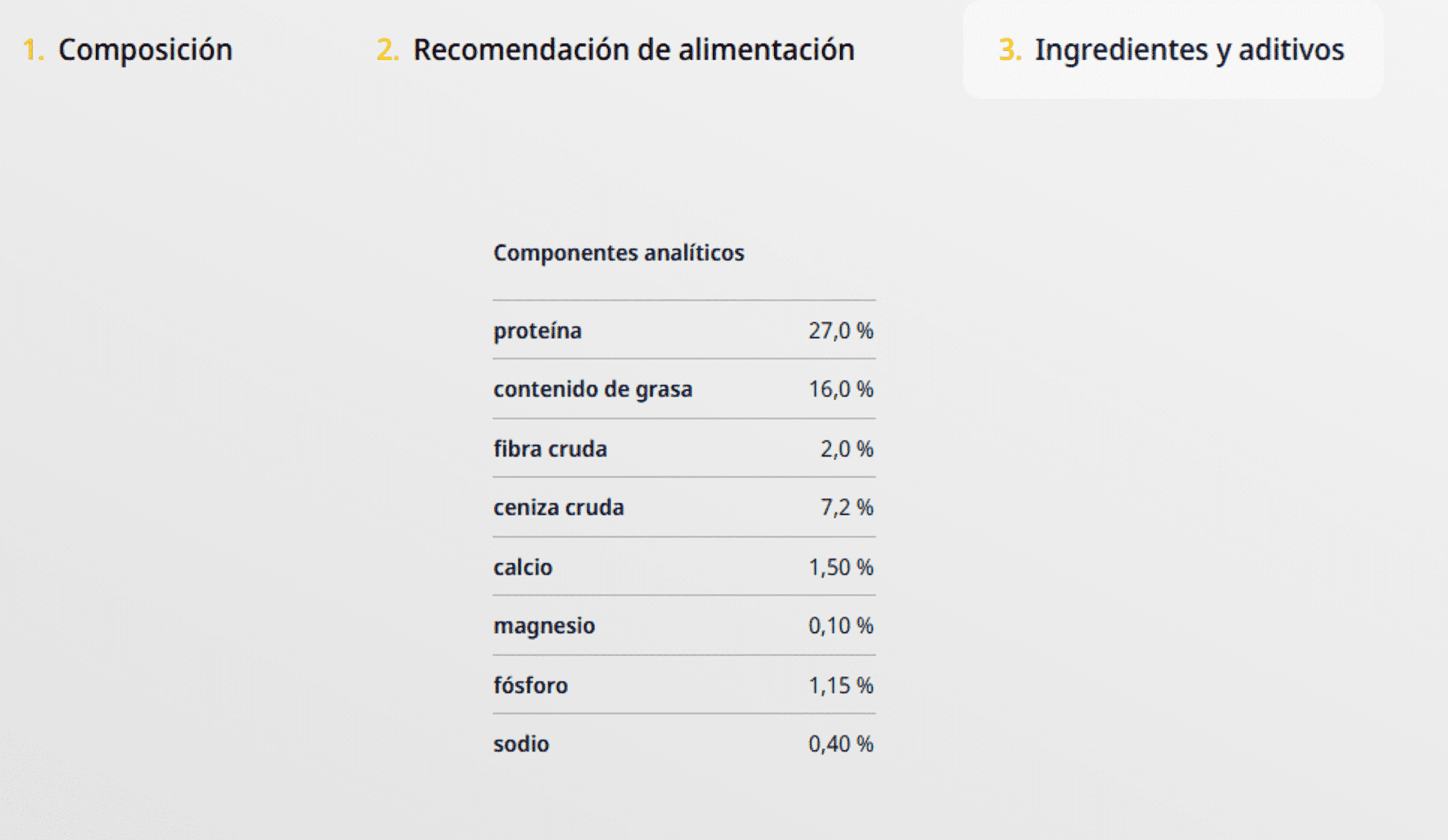This screenshot has width=1448, height=840.
Task: Click the ceniza cruda row label
Action: coord(559,507)
